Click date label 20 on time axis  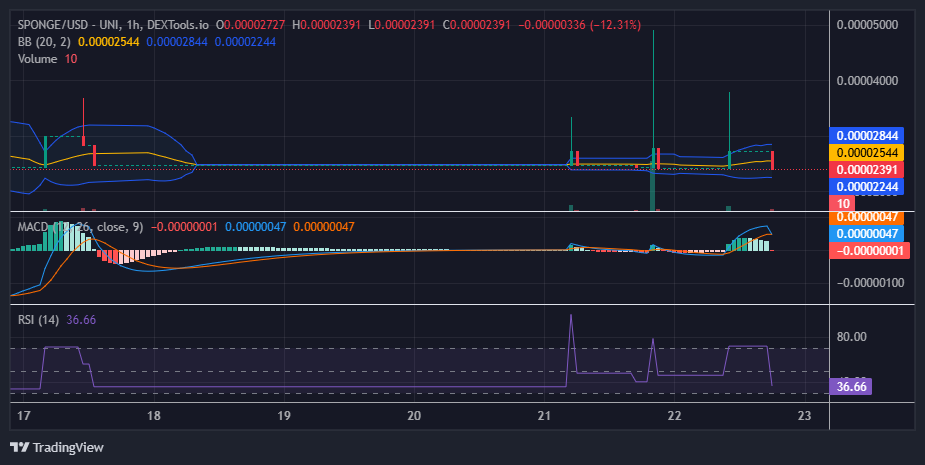click(x=414, y=416)
